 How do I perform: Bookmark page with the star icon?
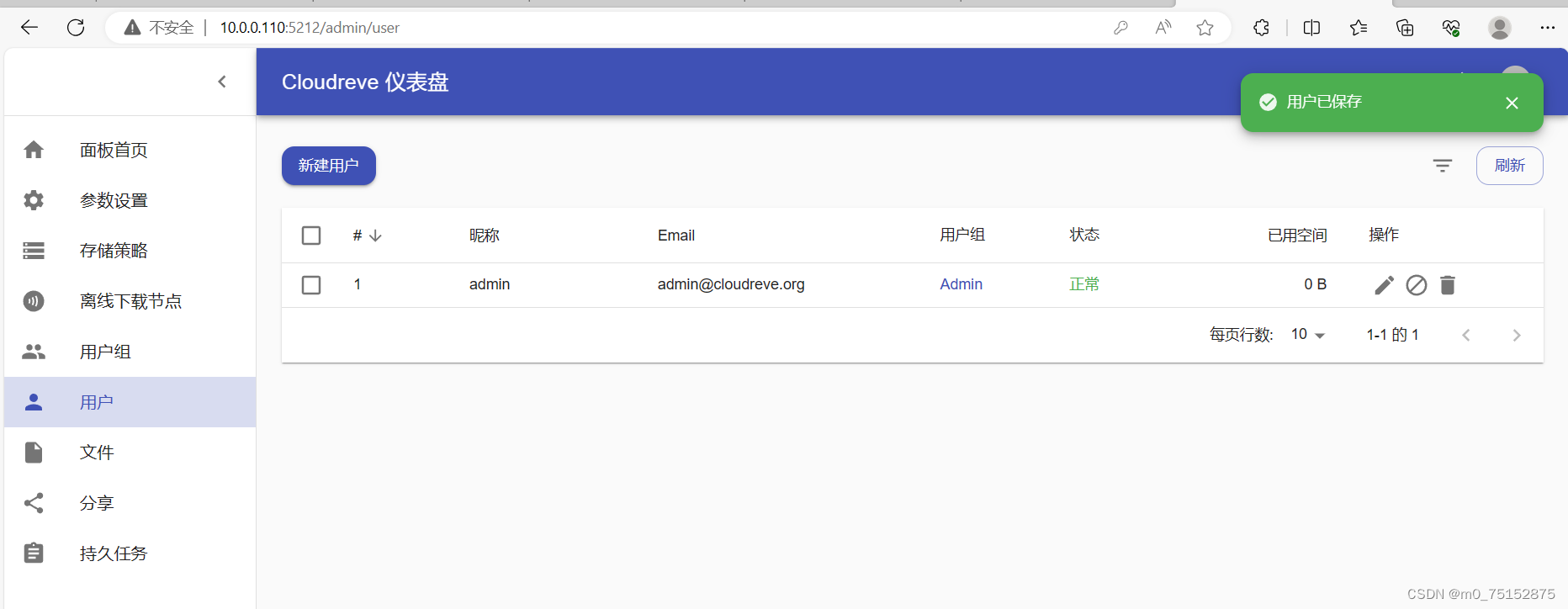pyautogui.click(x=1205, y=28)
